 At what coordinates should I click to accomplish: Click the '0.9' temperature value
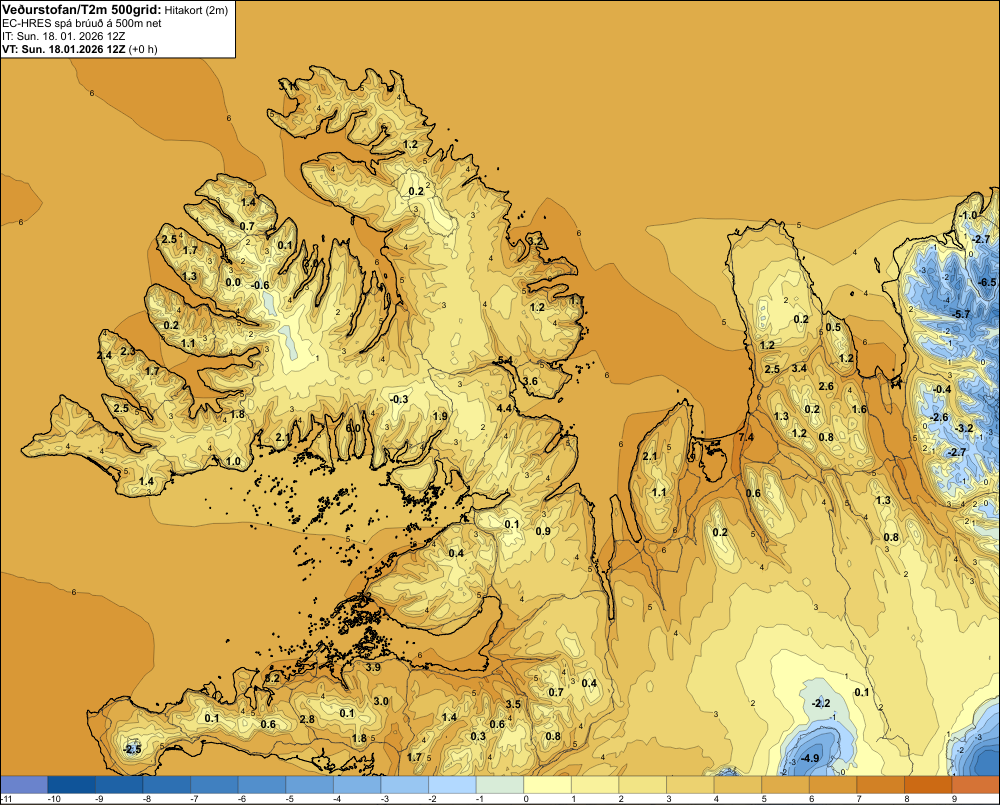tap(543, 531)
